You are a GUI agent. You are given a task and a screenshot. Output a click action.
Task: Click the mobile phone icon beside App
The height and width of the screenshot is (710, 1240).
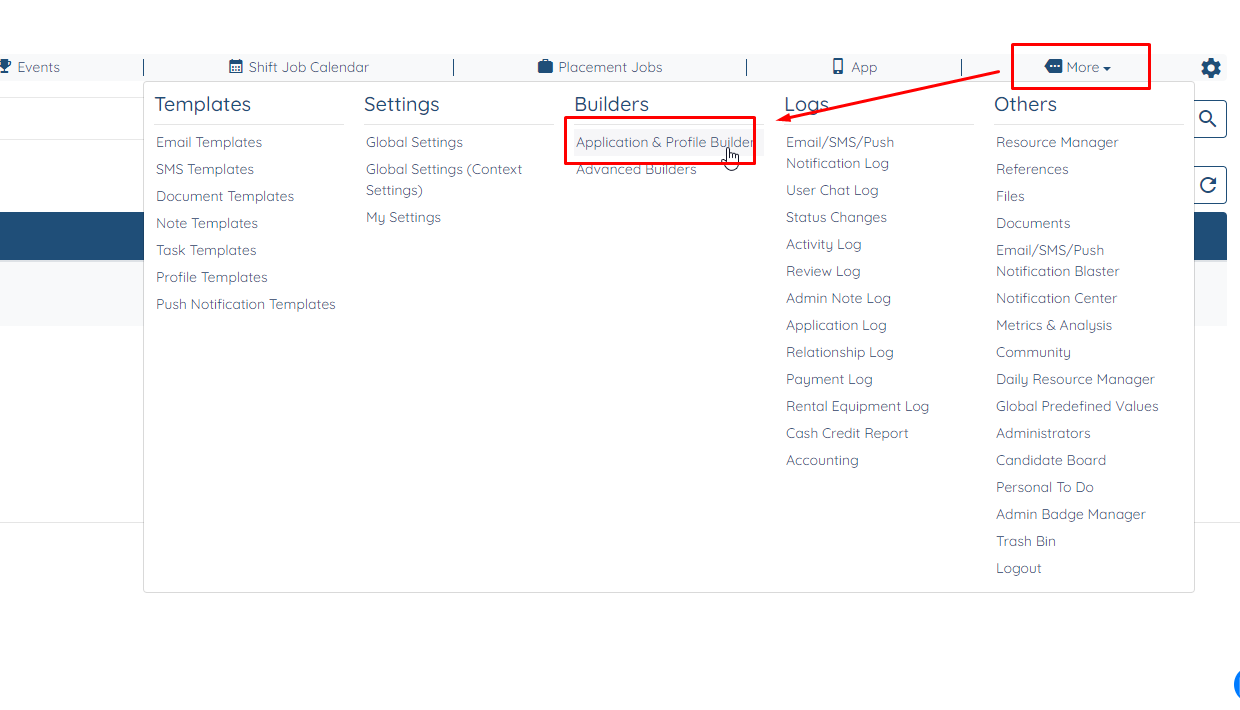tap(838, 66)
